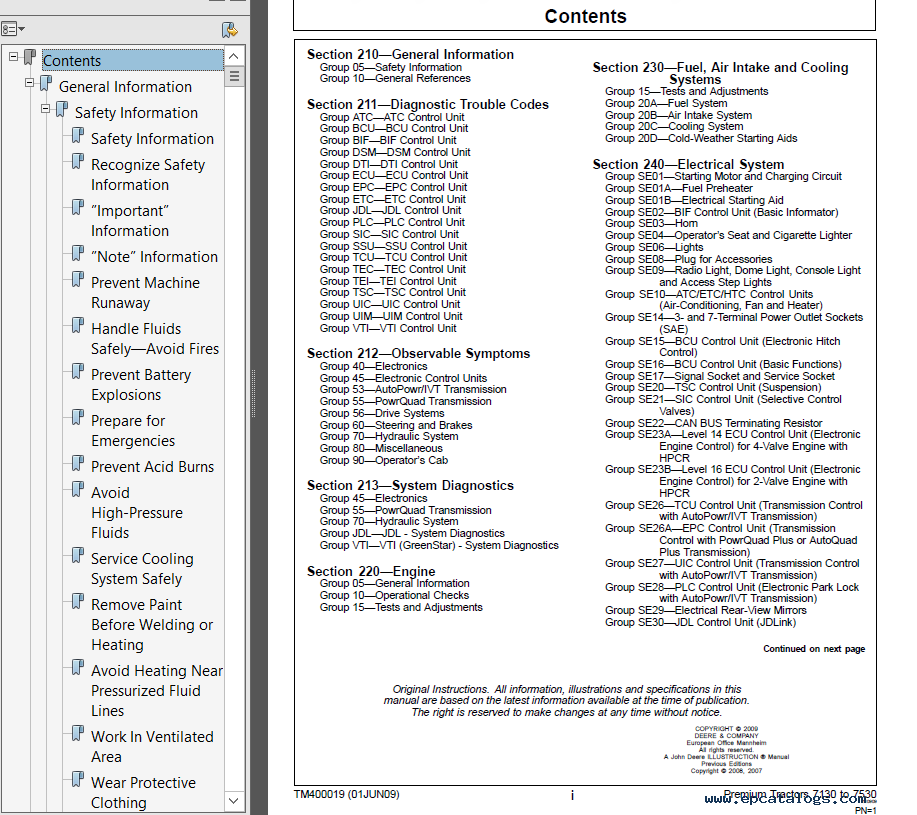Open the bookmarks options dropdown menu

click(x=13, y=29)
